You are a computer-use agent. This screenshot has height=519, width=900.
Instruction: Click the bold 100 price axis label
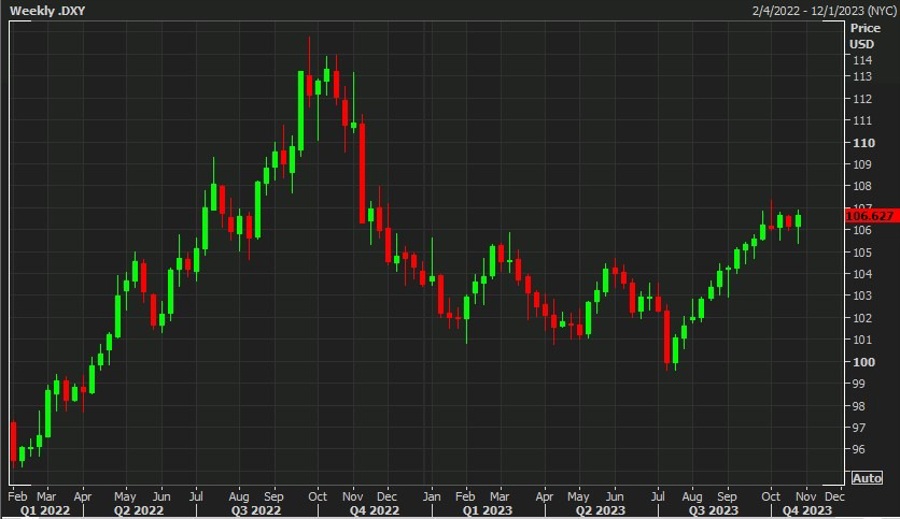click(x=864, y=362)
